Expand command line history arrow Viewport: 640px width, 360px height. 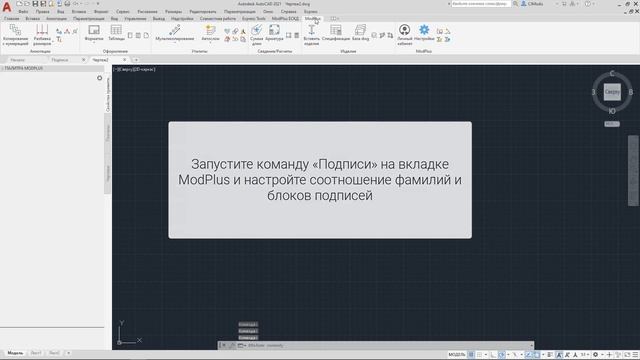pos(531,345)
